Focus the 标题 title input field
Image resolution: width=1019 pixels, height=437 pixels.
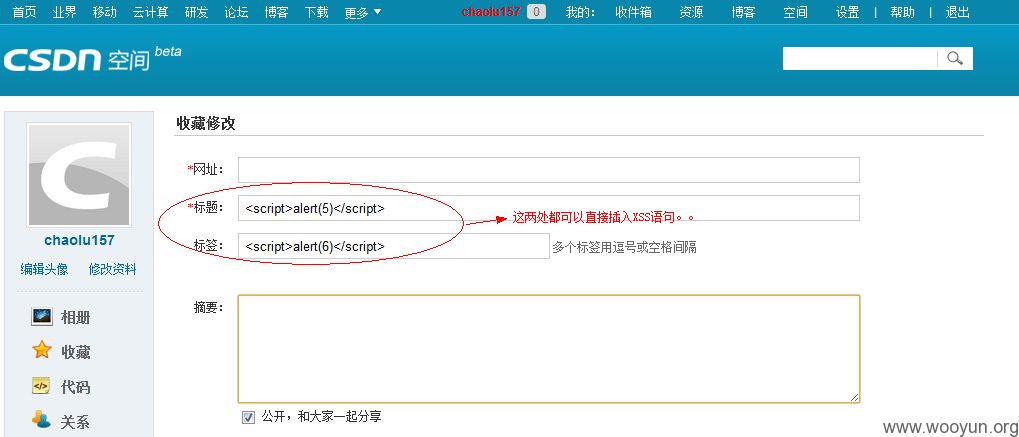pyautogui.click(x=548, y=208)
